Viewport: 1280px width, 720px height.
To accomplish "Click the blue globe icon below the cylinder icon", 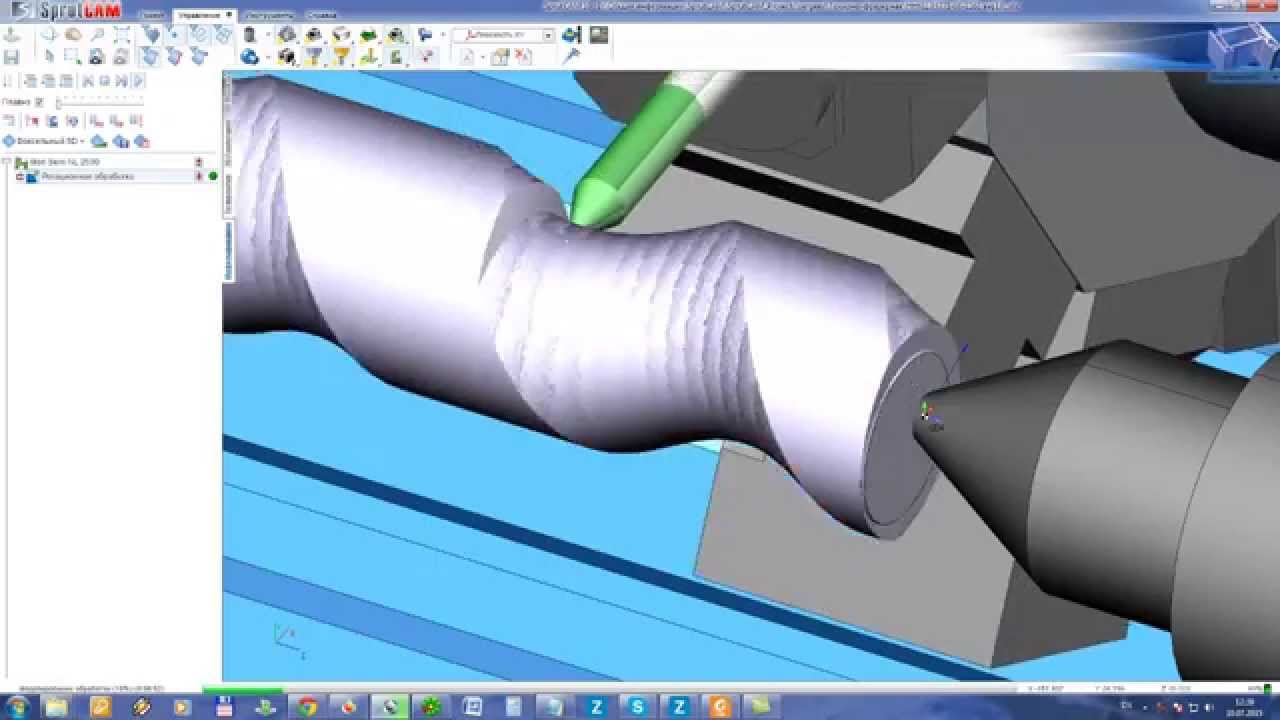I will 250,57.
